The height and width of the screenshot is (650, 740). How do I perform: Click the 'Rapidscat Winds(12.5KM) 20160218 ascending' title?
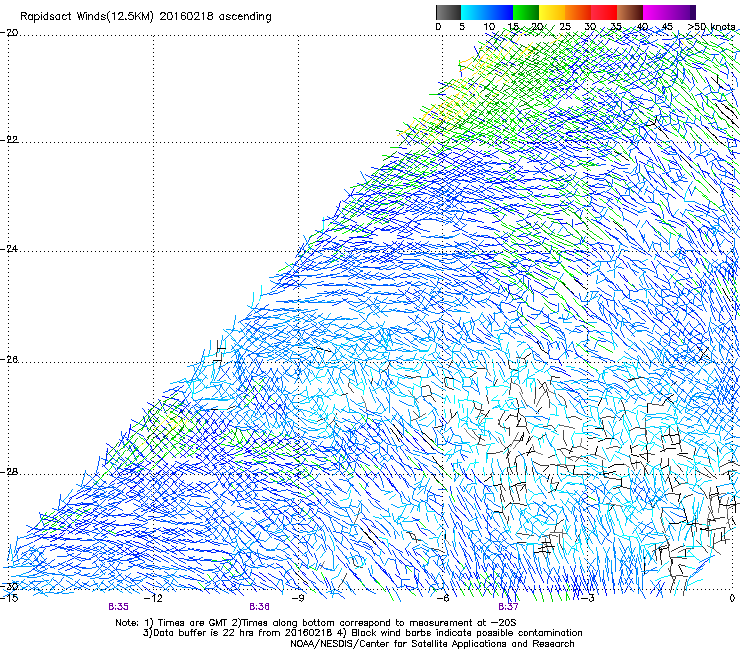(146, 17)
